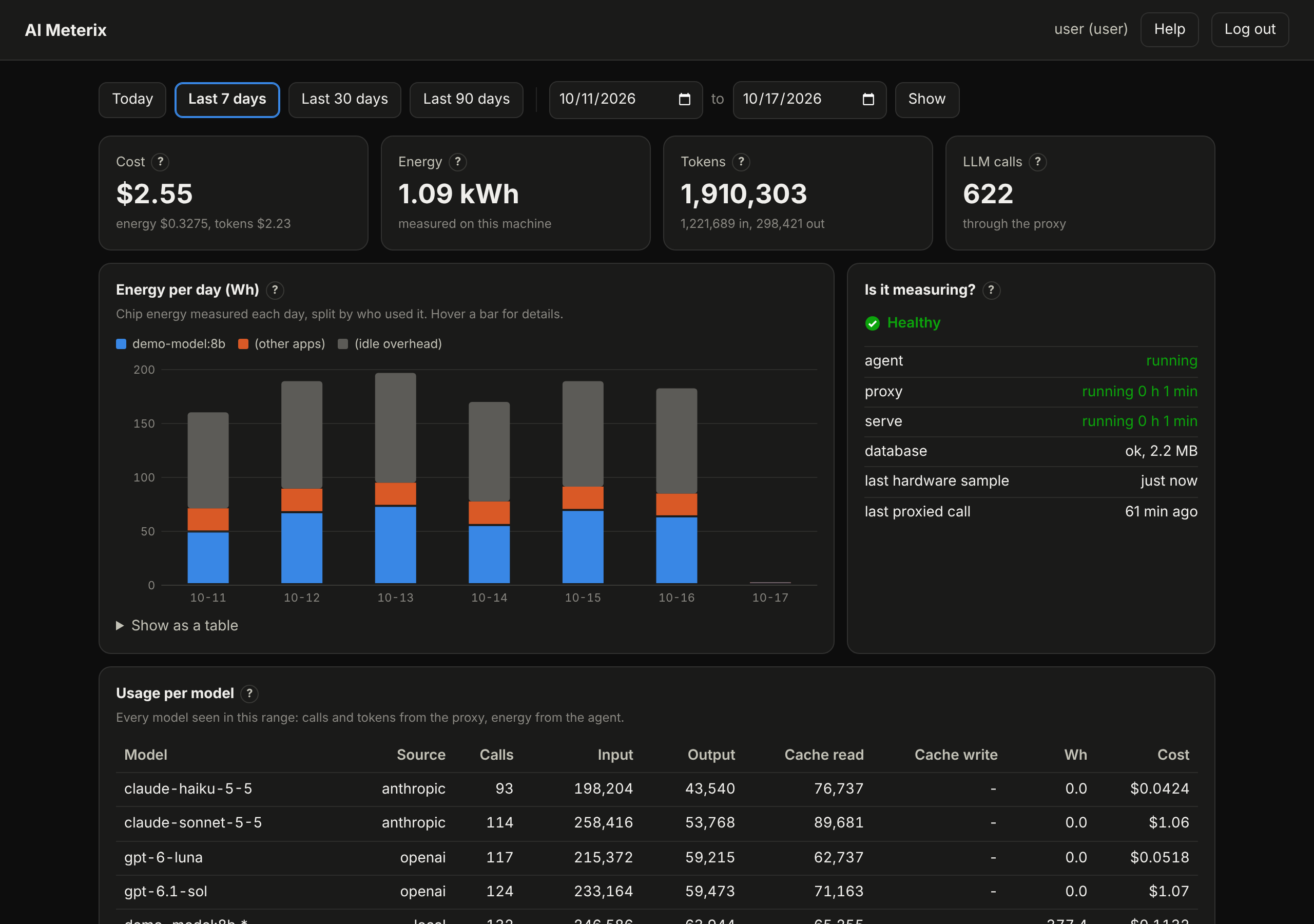1314x924 pixels.
Task: Click the Cache write column header
Action: [x=956, y=755]
